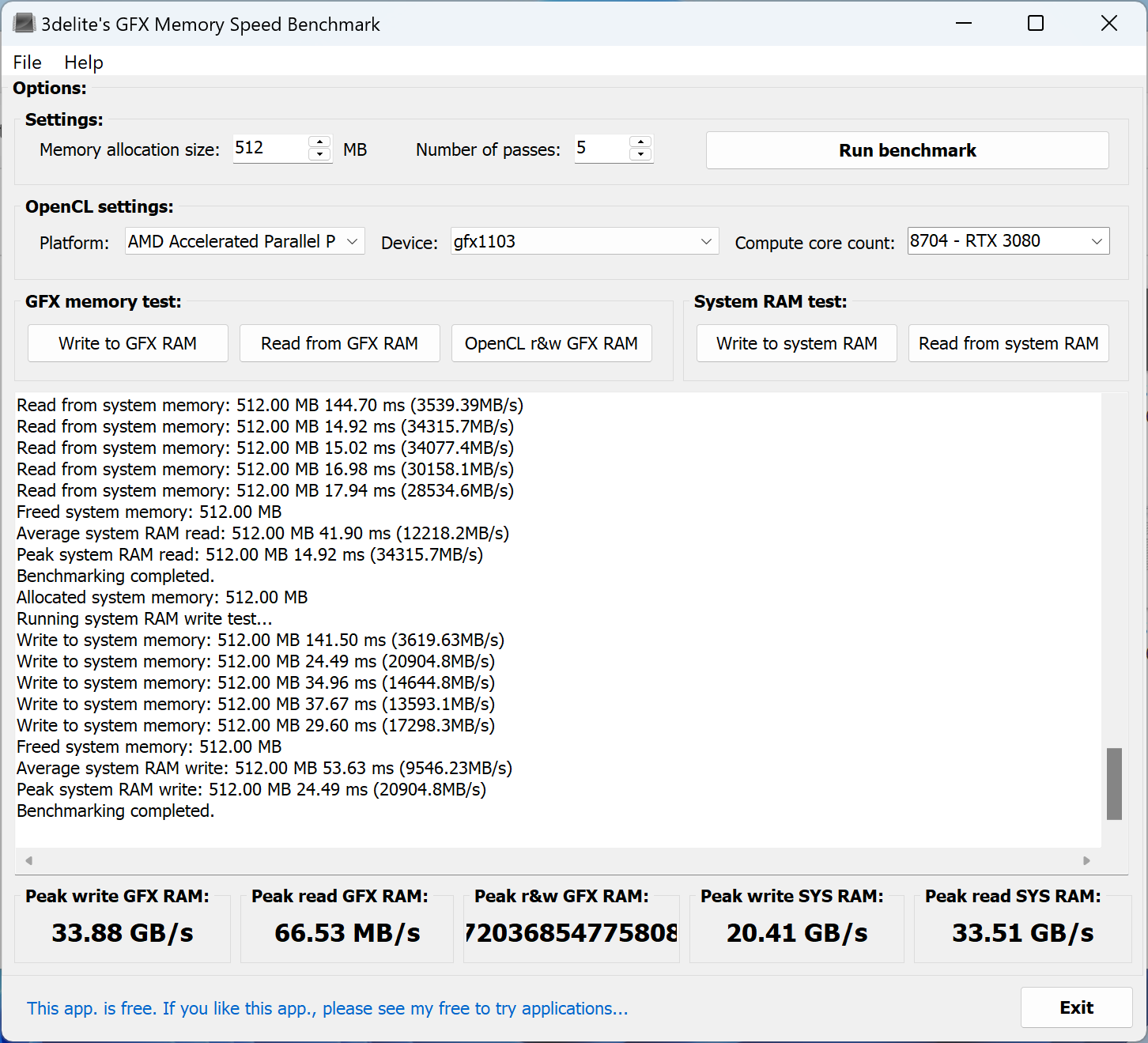The width and height of the screenshot is (1148, 1043).
Task: Start the Write to system RAM test
Action: point(797,343)
